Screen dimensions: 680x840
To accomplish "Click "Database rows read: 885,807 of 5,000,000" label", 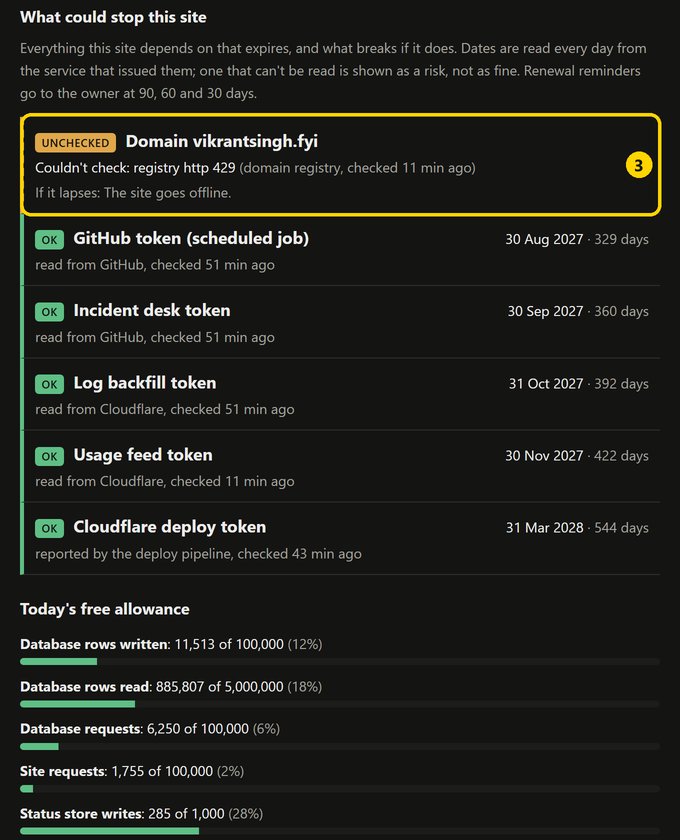I will 152,686.
